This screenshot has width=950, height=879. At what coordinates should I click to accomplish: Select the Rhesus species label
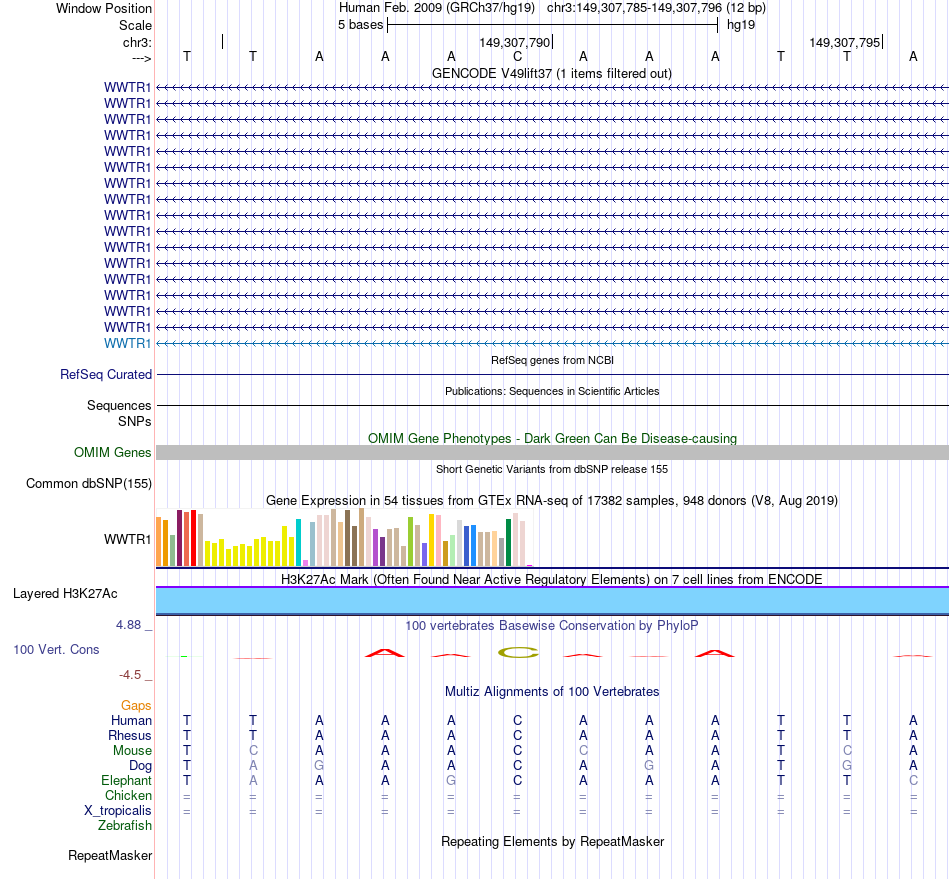[x=130, y=735]
